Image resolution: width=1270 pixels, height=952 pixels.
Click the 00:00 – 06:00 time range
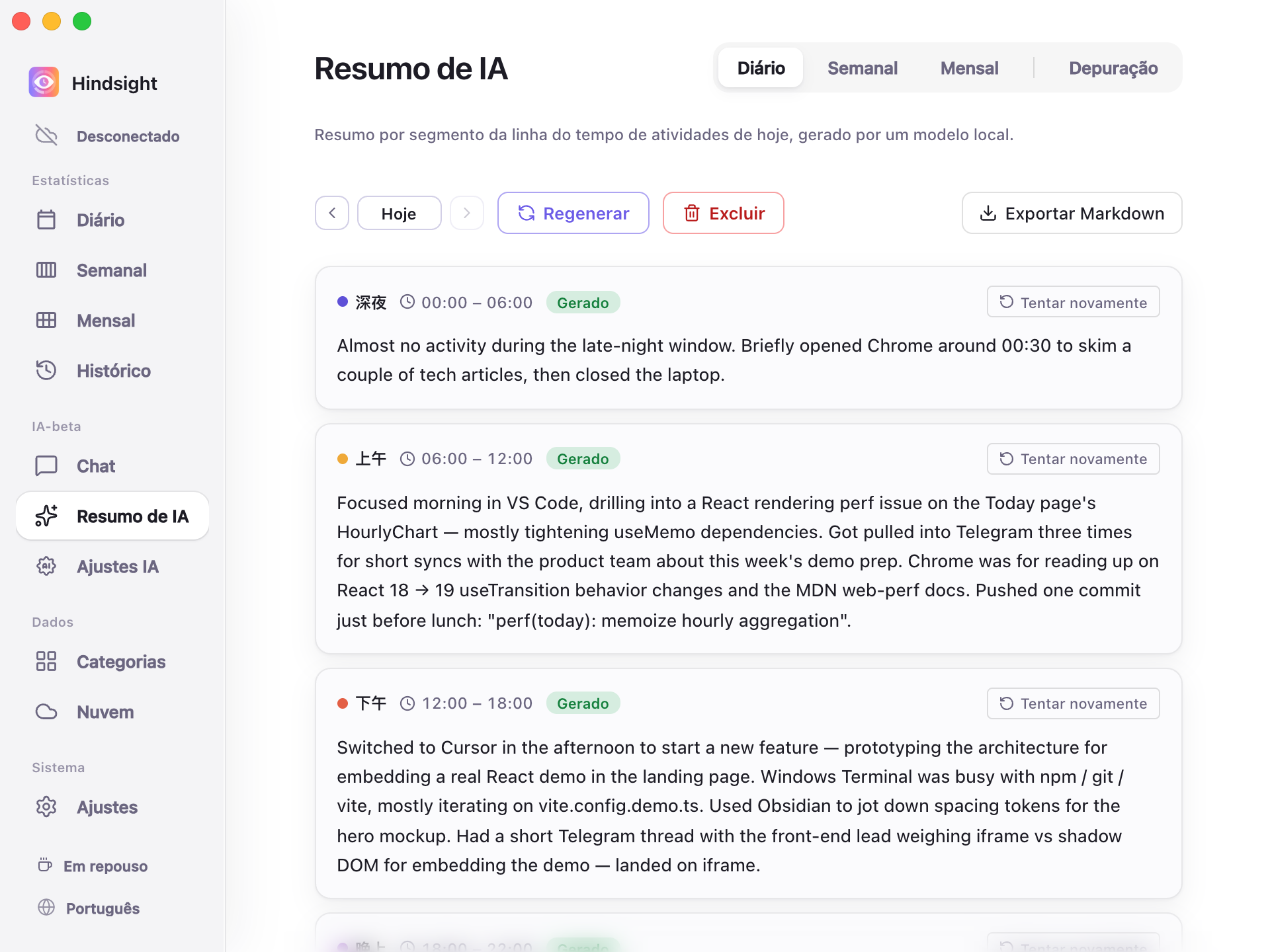click(477, 303)
